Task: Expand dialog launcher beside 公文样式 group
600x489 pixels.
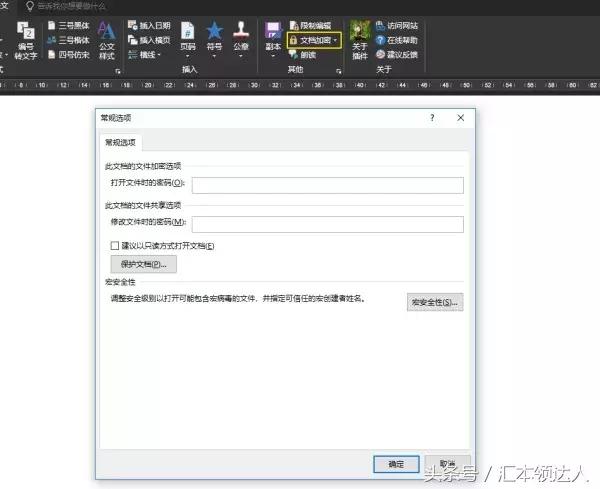Action: point(118,71)
